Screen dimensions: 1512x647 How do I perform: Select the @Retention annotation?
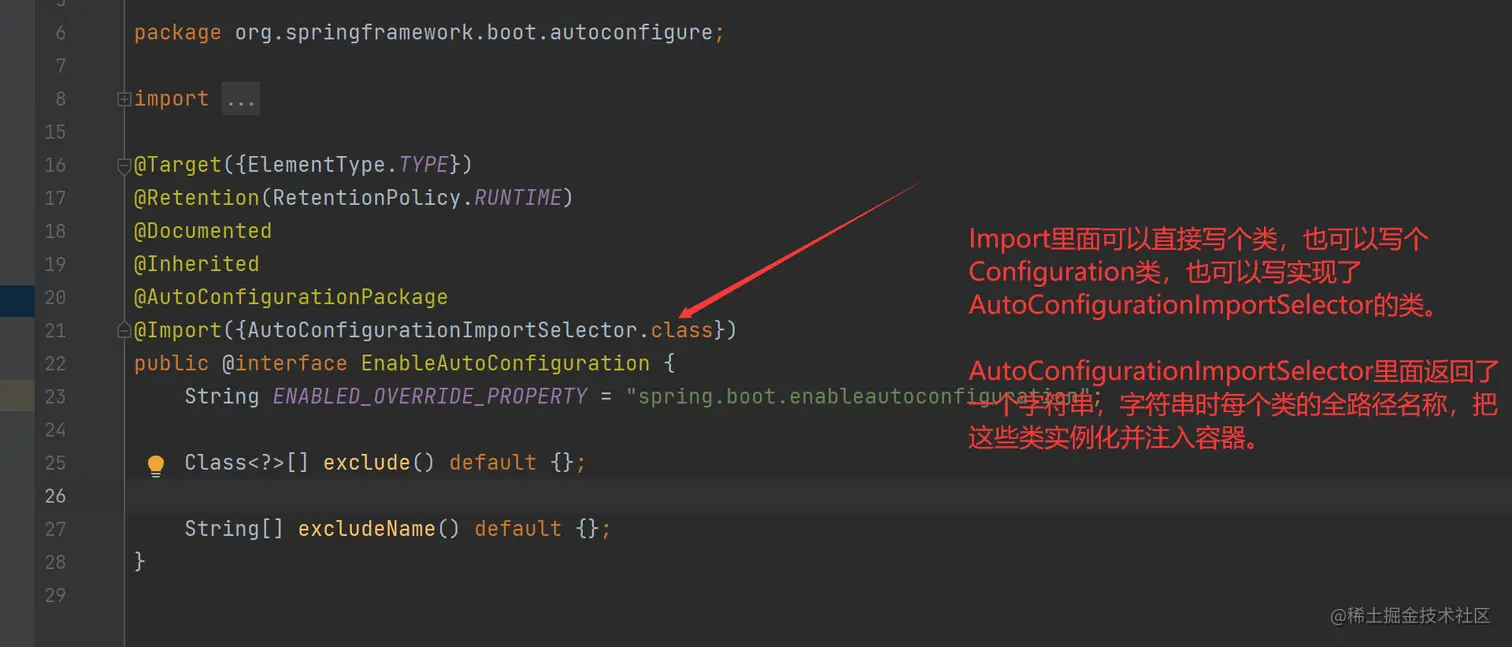pyautogui.click(x=197, y=198)
